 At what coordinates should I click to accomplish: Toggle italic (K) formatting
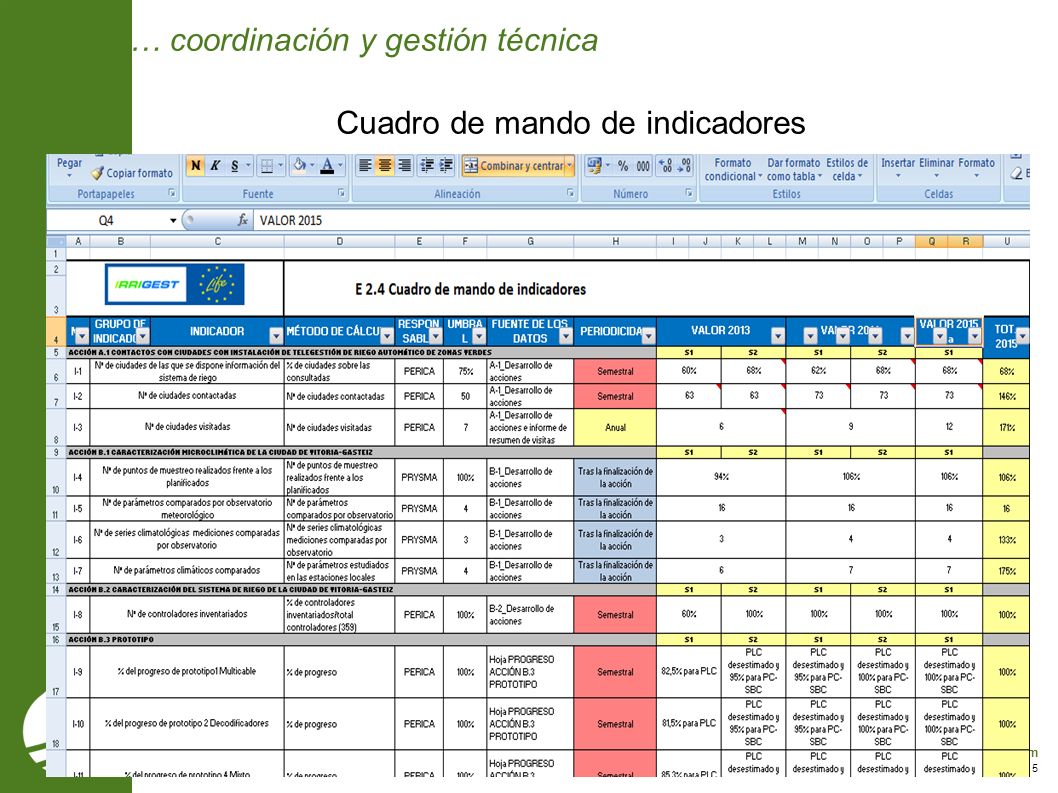coord(215,165)
